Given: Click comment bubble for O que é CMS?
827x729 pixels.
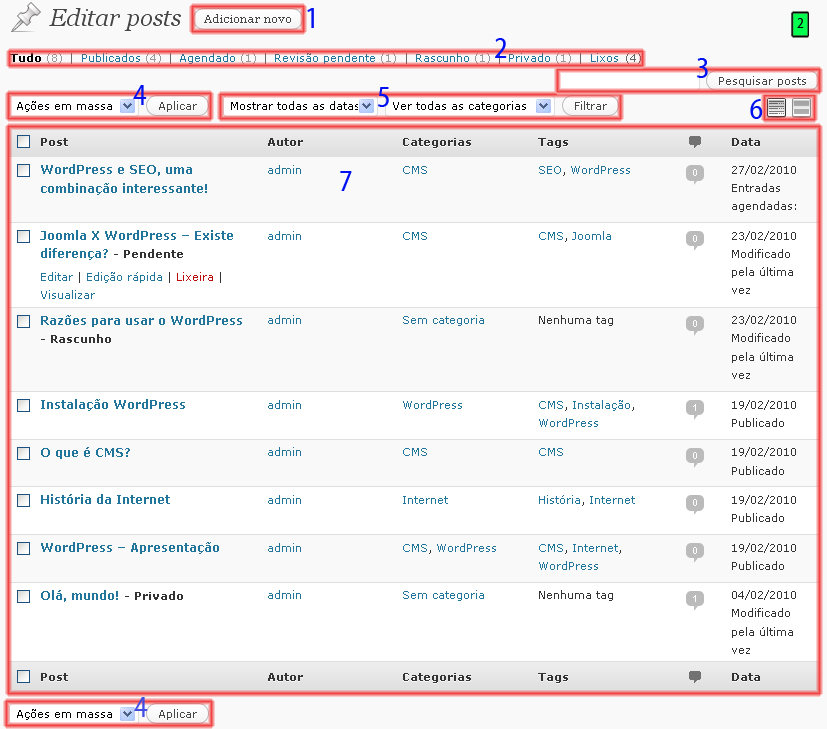Looking at the screenshot, I should pos(695,456).
